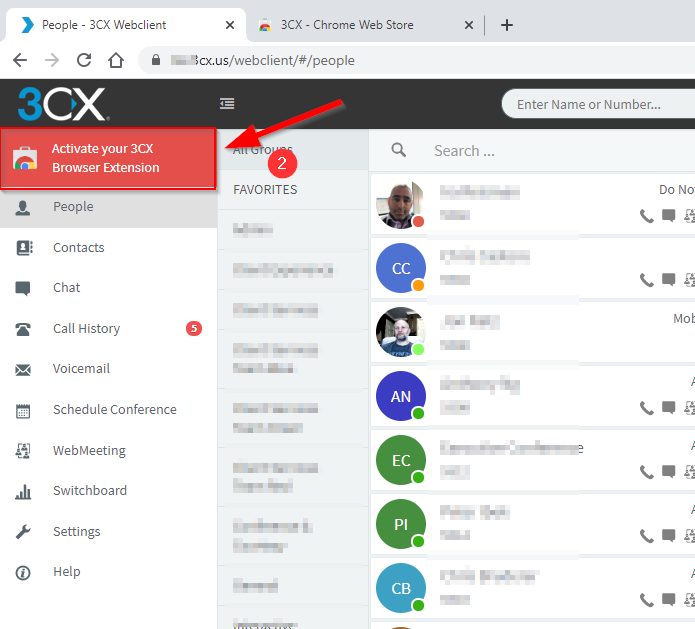Select the People - 3CX Webclient tab
This screenshot has width=695, height=629.
pos(126,25)
